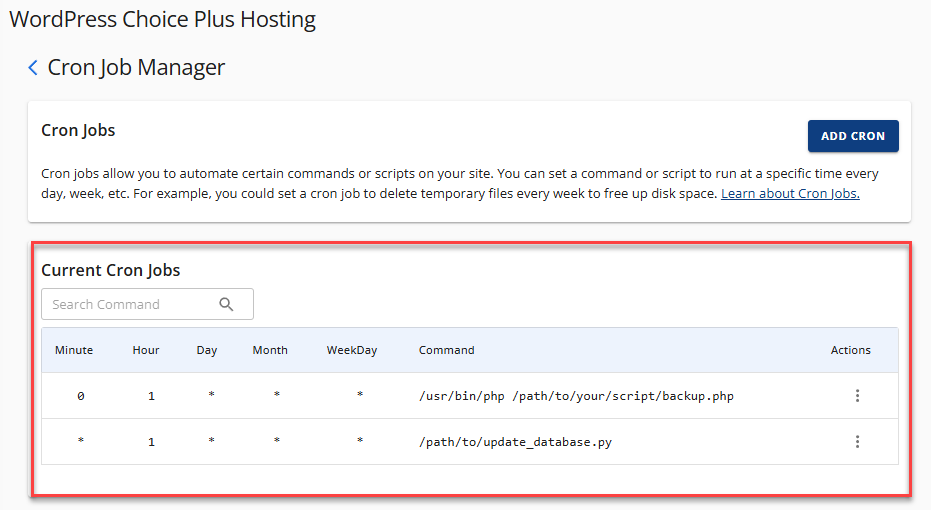Screen dimensions: 931x510
Task: Click the hour value 1 in update_database.py row
Action: [151, 442]
